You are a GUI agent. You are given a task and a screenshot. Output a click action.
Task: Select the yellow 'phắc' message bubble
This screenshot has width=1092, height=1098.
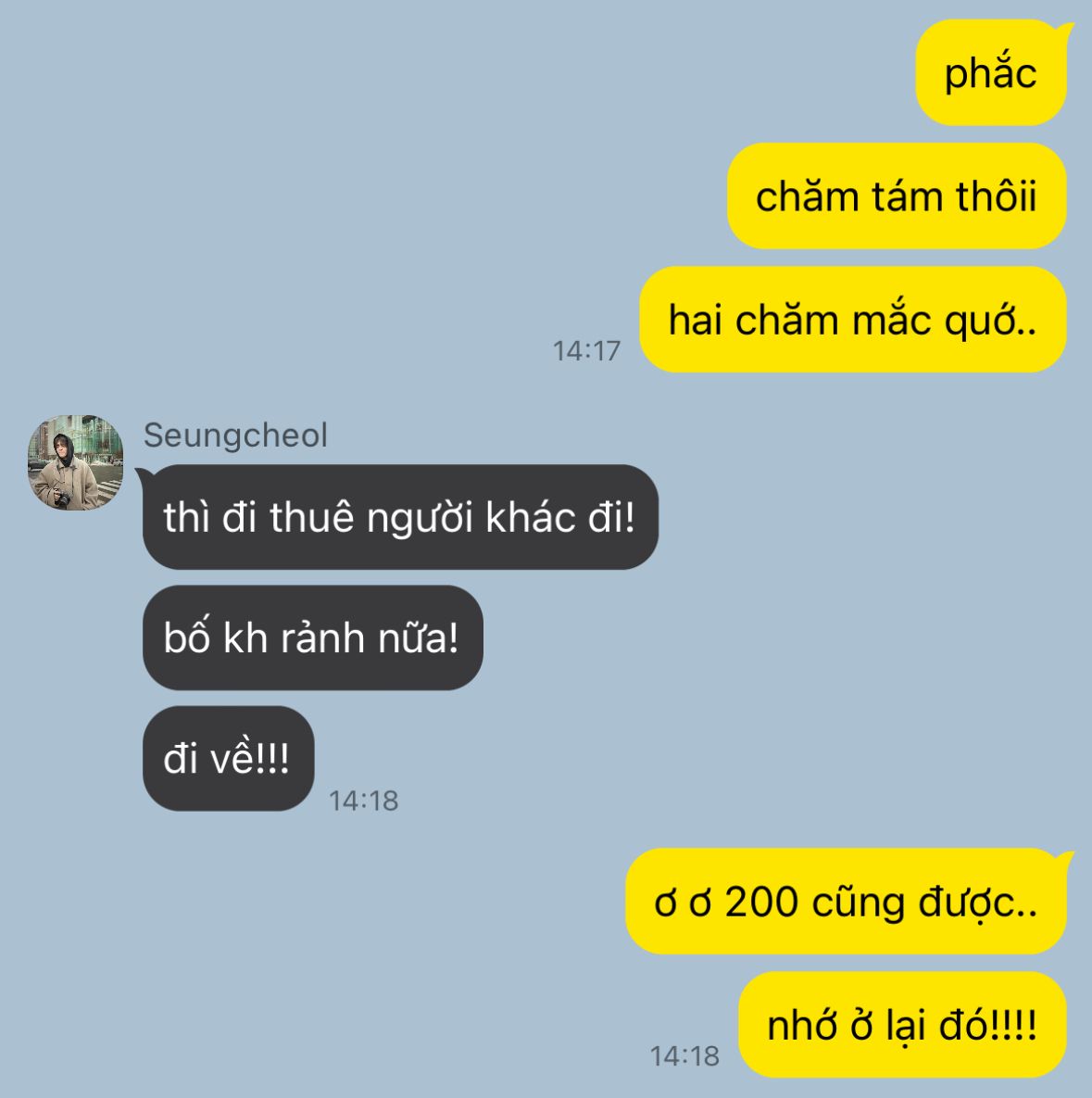pos(991,73)
